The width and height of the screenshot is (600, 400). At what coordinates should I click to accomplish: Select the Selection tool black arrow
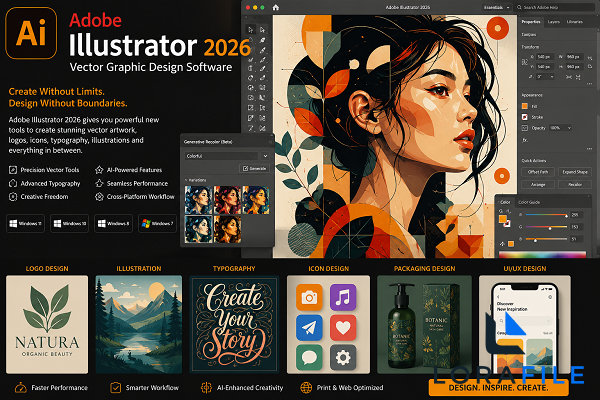point(251,29)
